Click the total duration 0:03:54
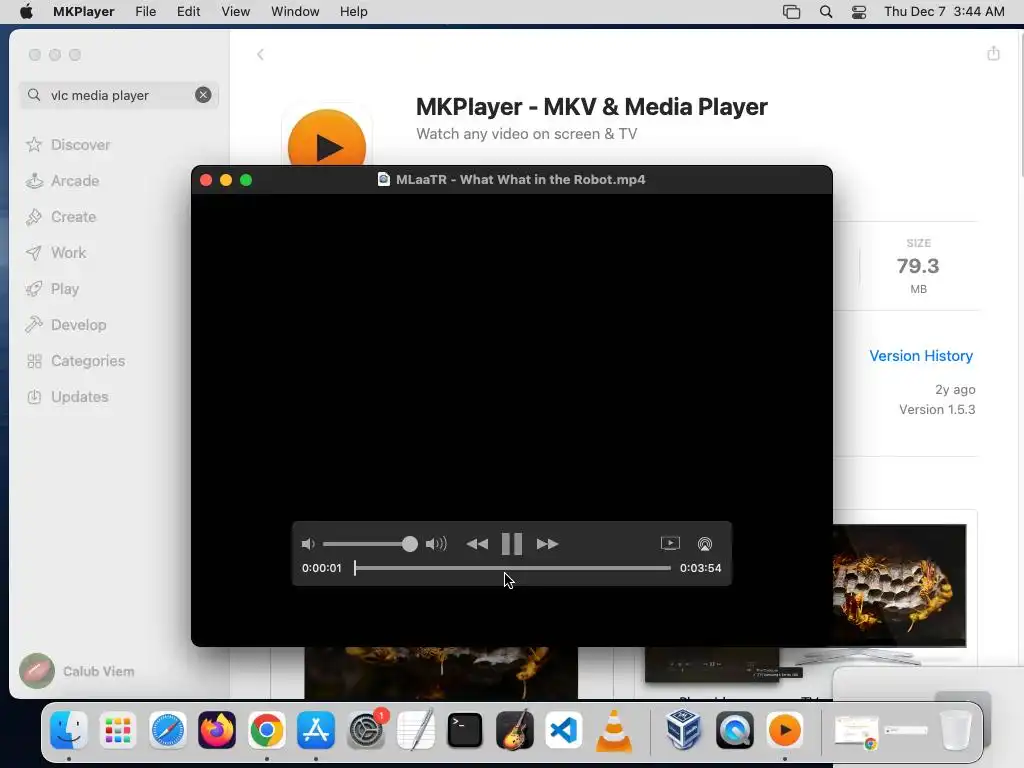This screenshot has height=768, width=1024. click(x=700, y=568)
